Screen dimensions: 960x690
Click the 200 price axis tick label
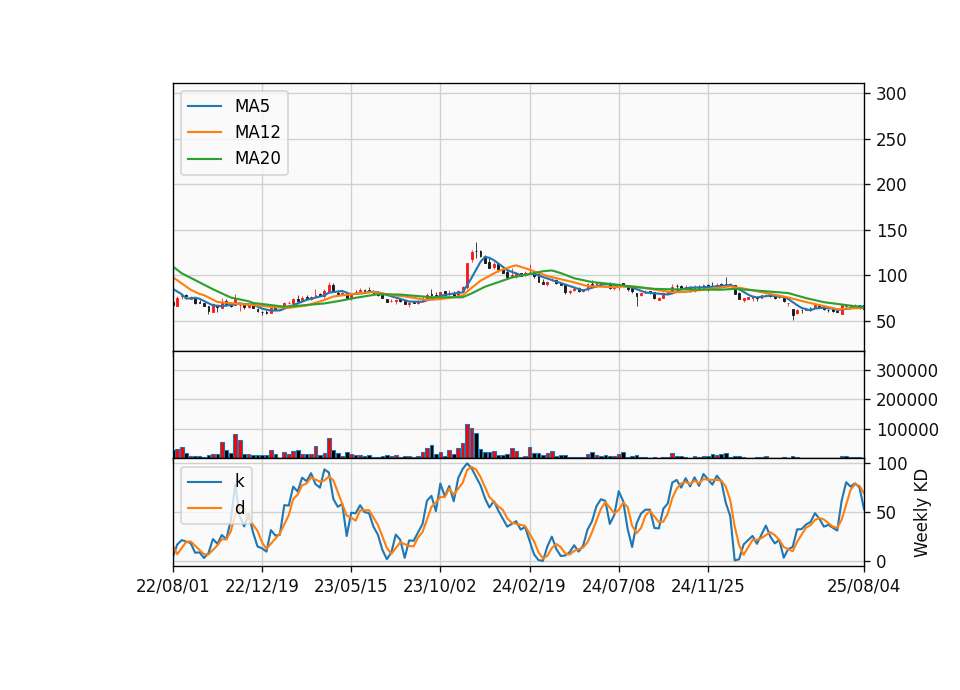(891, 185)
